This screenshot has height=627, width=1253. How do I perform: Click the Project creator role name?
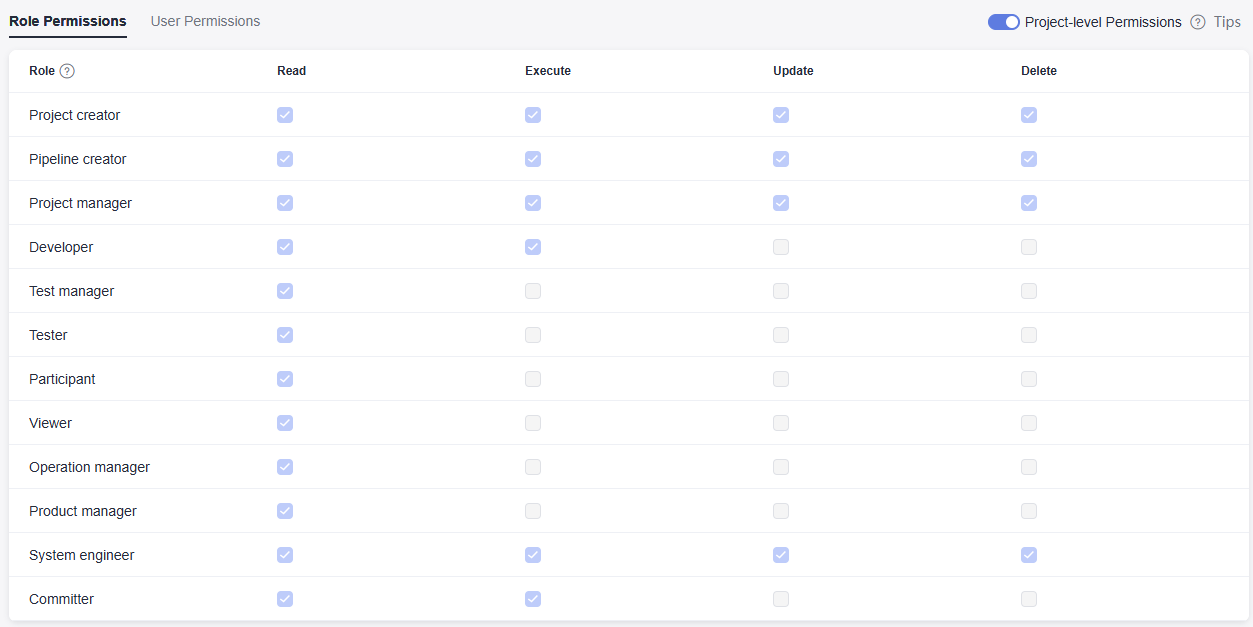(74, 115)
